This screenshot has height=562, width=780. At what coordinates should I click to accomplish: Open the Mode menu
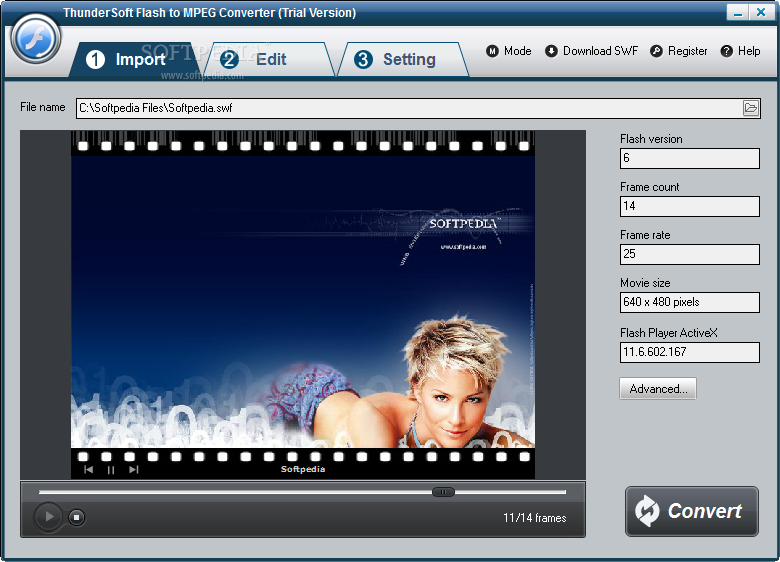pos(508,51)
